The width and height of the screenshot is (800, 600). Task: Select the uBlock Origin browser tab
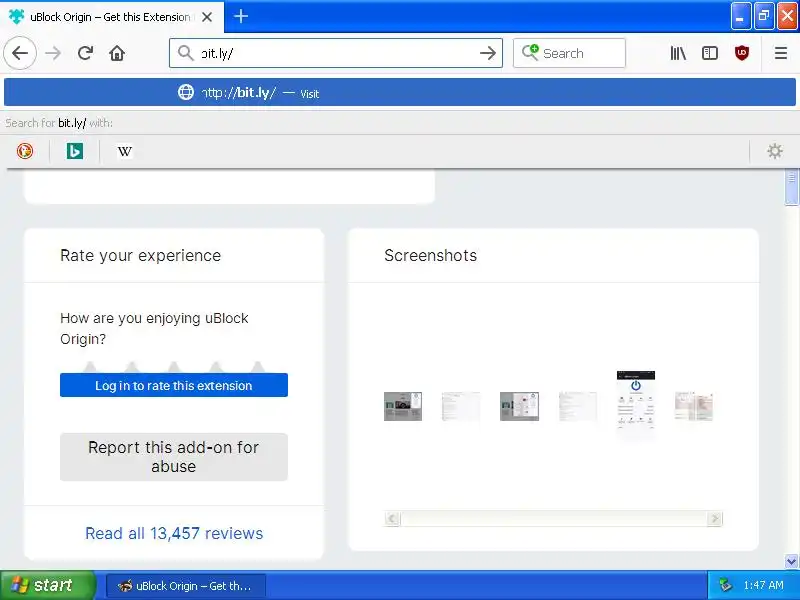(112, 17)
